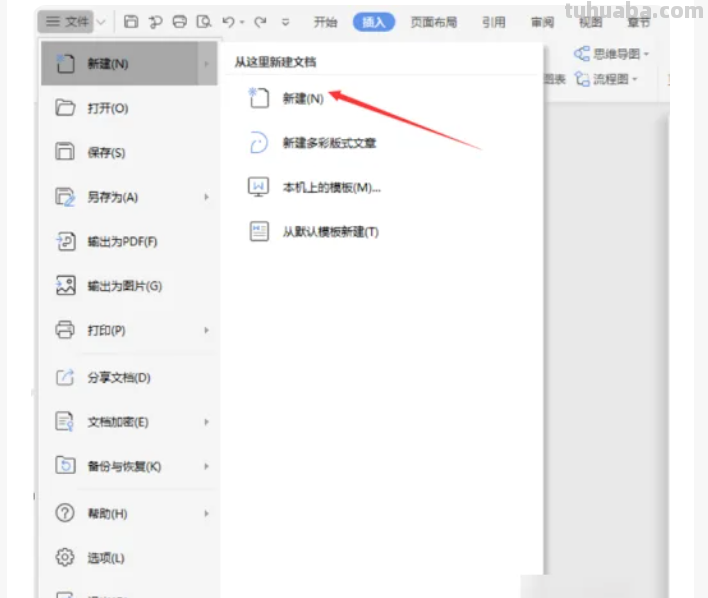The width and height of the screenshot is (708, 598).
Task: Switch to the 页面布局 tab
Action: pyautogui.click(x=433, y=22)
